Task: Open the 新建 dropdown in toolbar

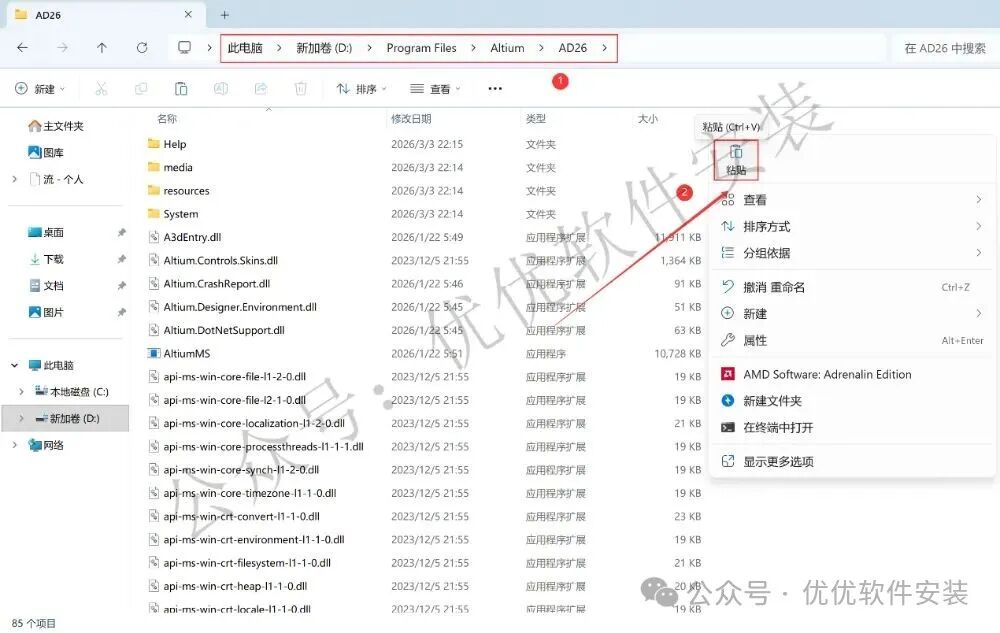Action: [x=40, y=89]
